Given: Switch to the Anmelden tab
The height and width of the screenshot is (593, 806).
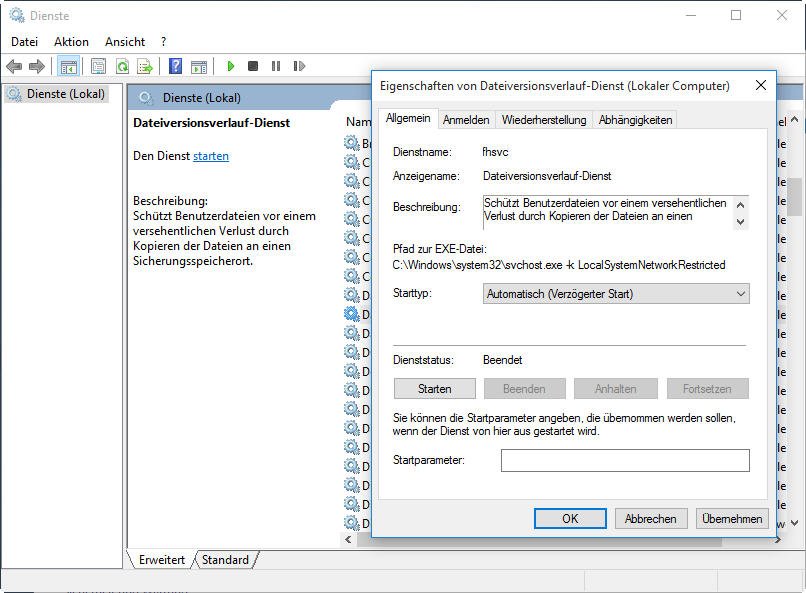Looking at the screenshot, I should [x=466, y=120].
